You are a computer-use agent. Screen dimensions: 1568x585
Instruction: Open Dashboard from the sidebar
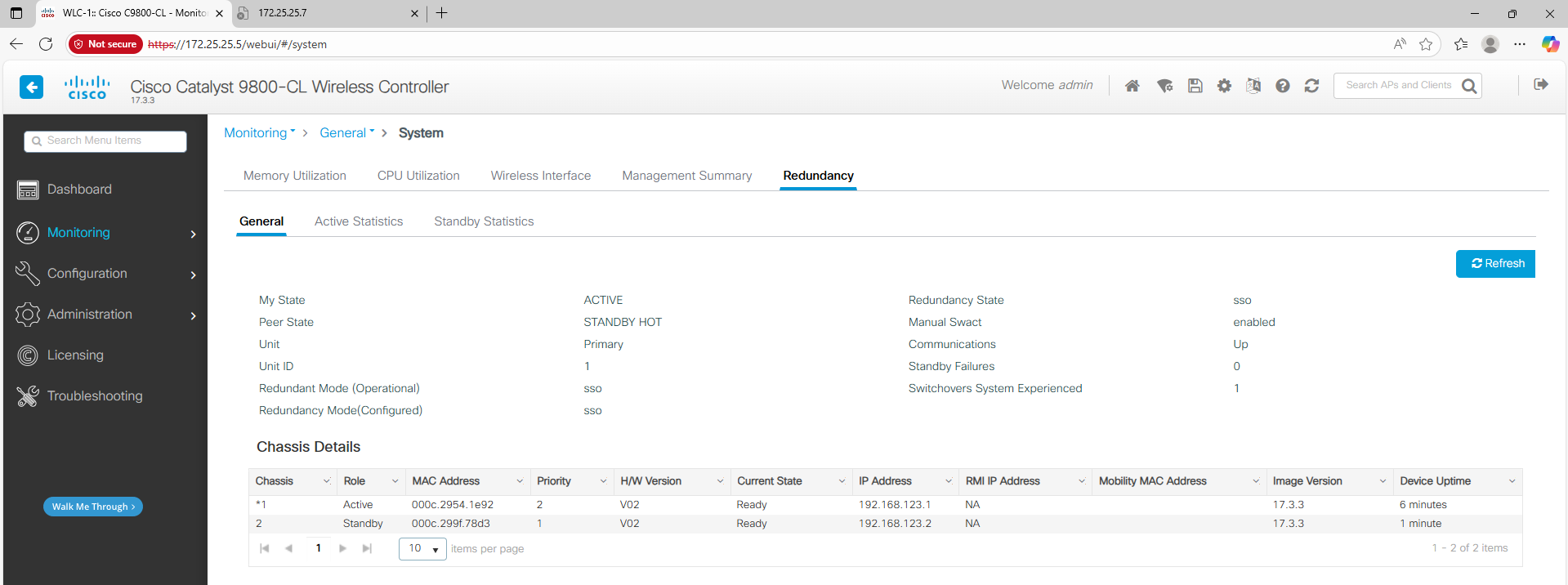[79, 190]
